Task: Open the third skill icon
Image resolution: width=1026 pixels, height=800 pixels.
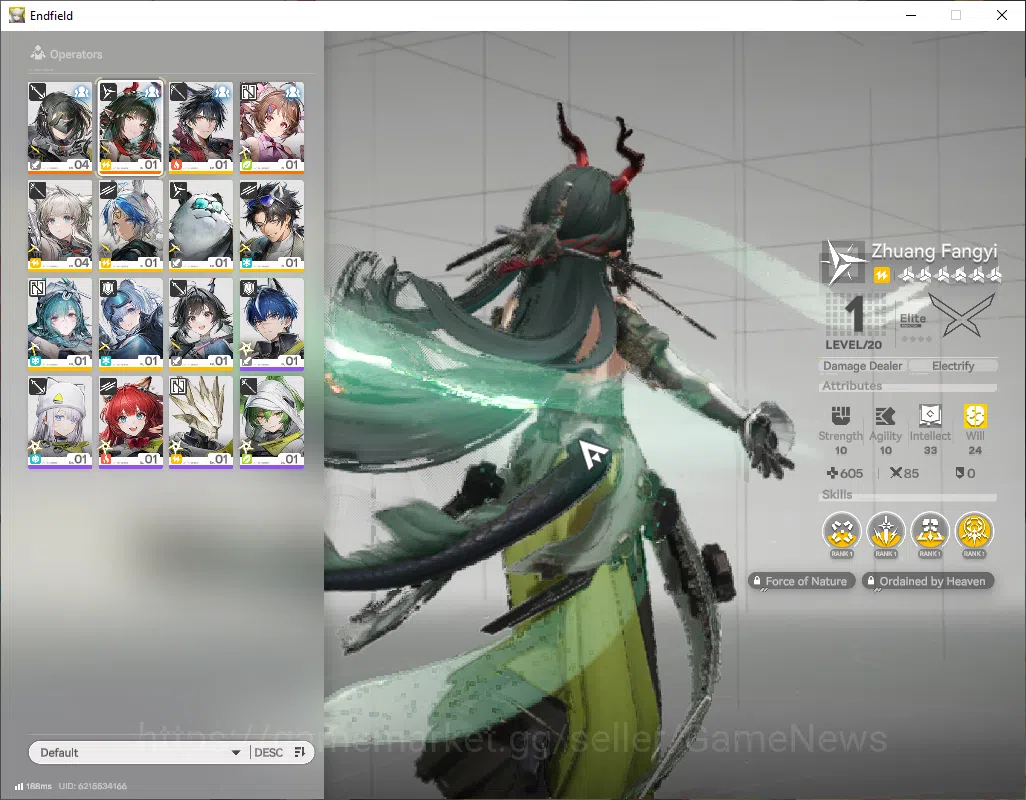Action: coord(930,531)
